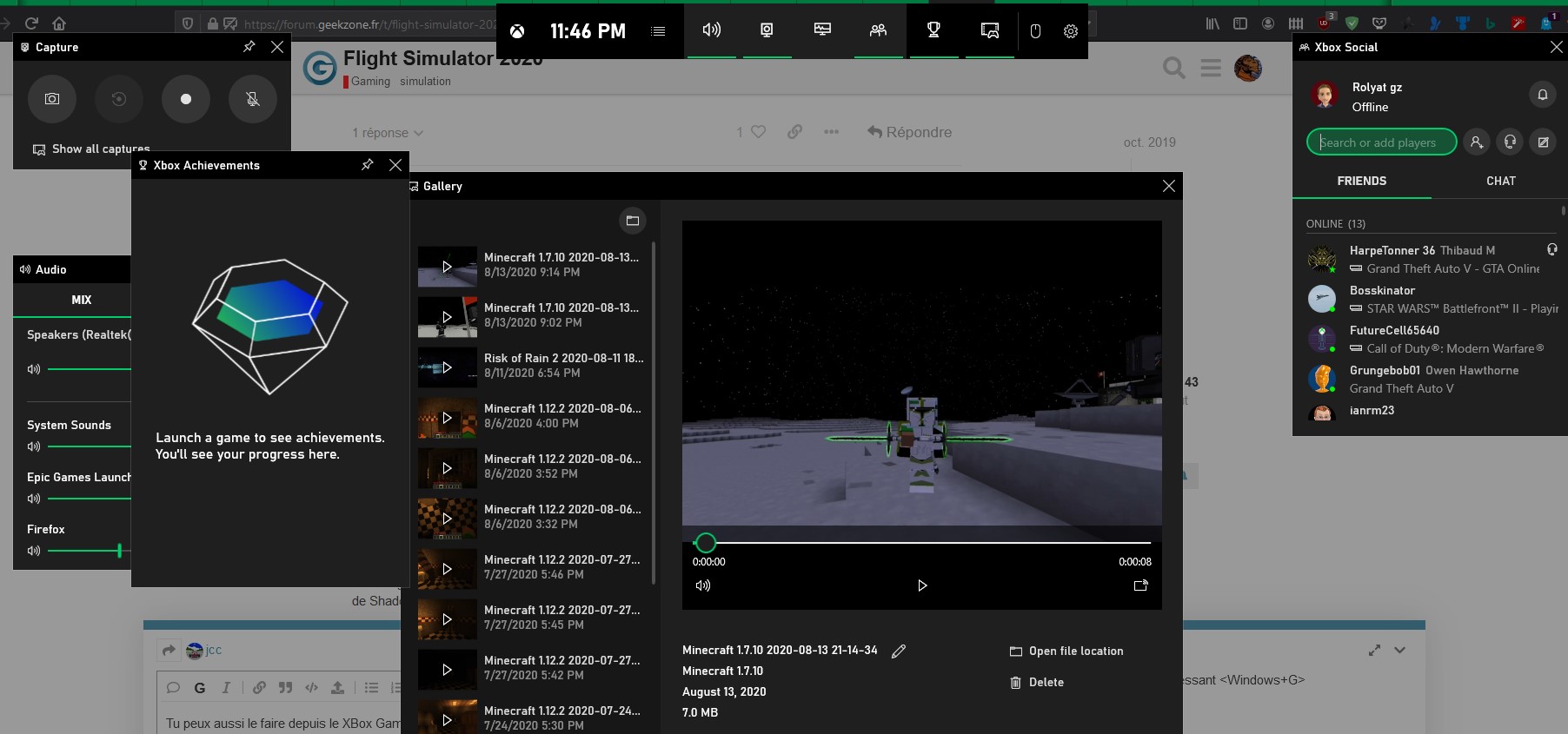Open friend Bosskinator in the list

(1432, 299)
